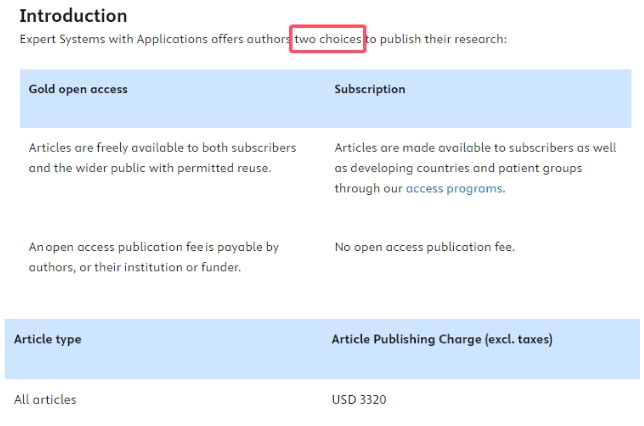The height and width of the screenshot is (426, 644).
Task: Click the All articles table cell
Action: tap(45, 400)
